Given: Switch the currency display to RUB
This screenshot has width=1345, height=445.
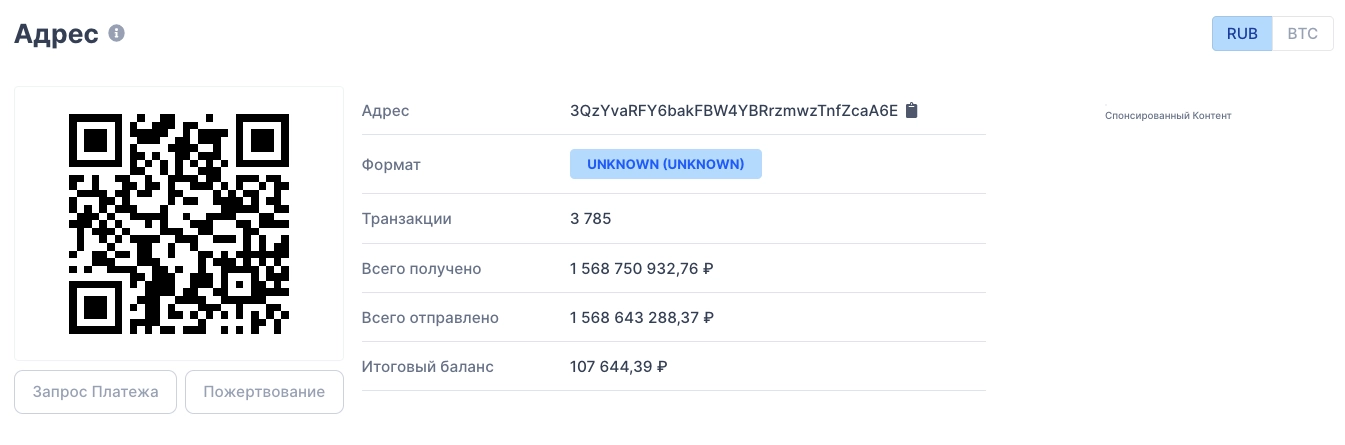Looking at the screenshot, I should pos(1242,33).
